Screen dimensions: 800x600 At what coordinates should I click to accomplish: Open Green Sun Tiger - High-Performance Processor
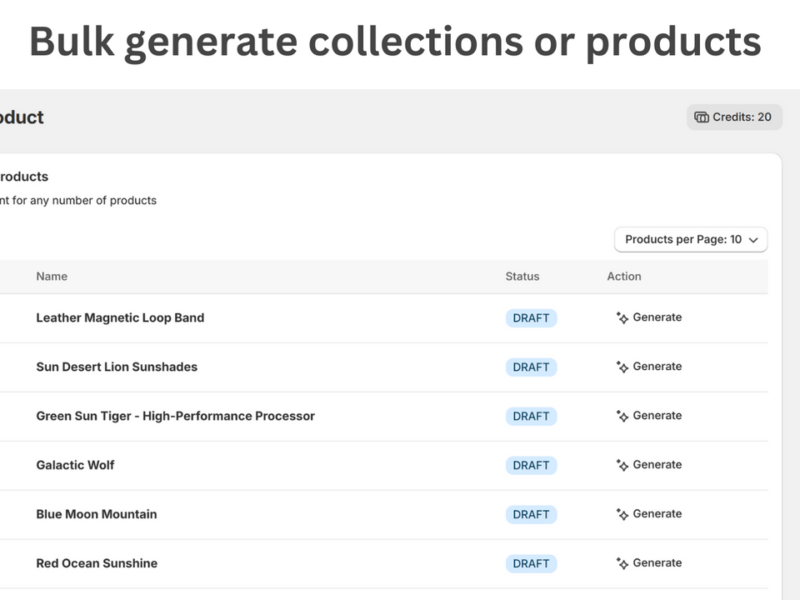175,416
